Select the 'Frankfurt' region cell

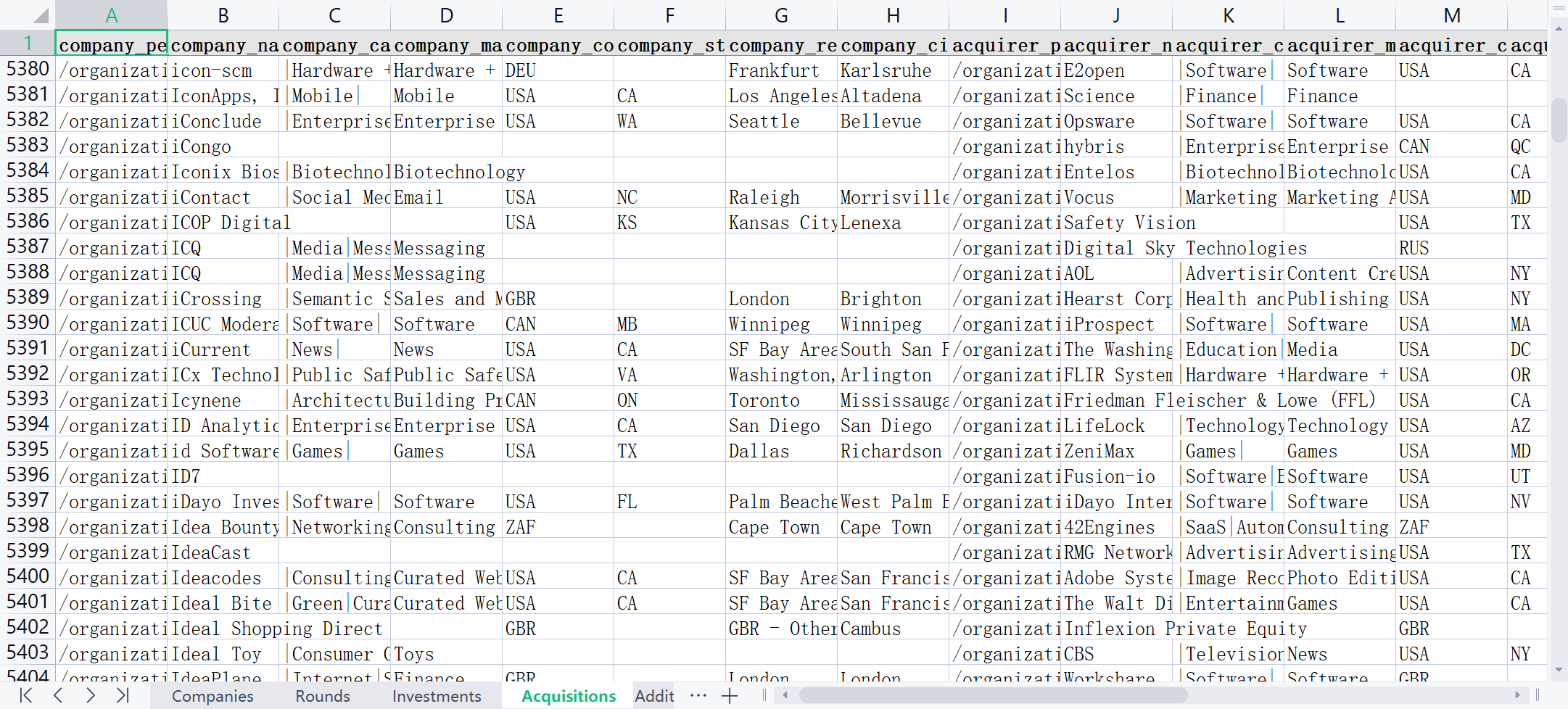tap(782, 70)
